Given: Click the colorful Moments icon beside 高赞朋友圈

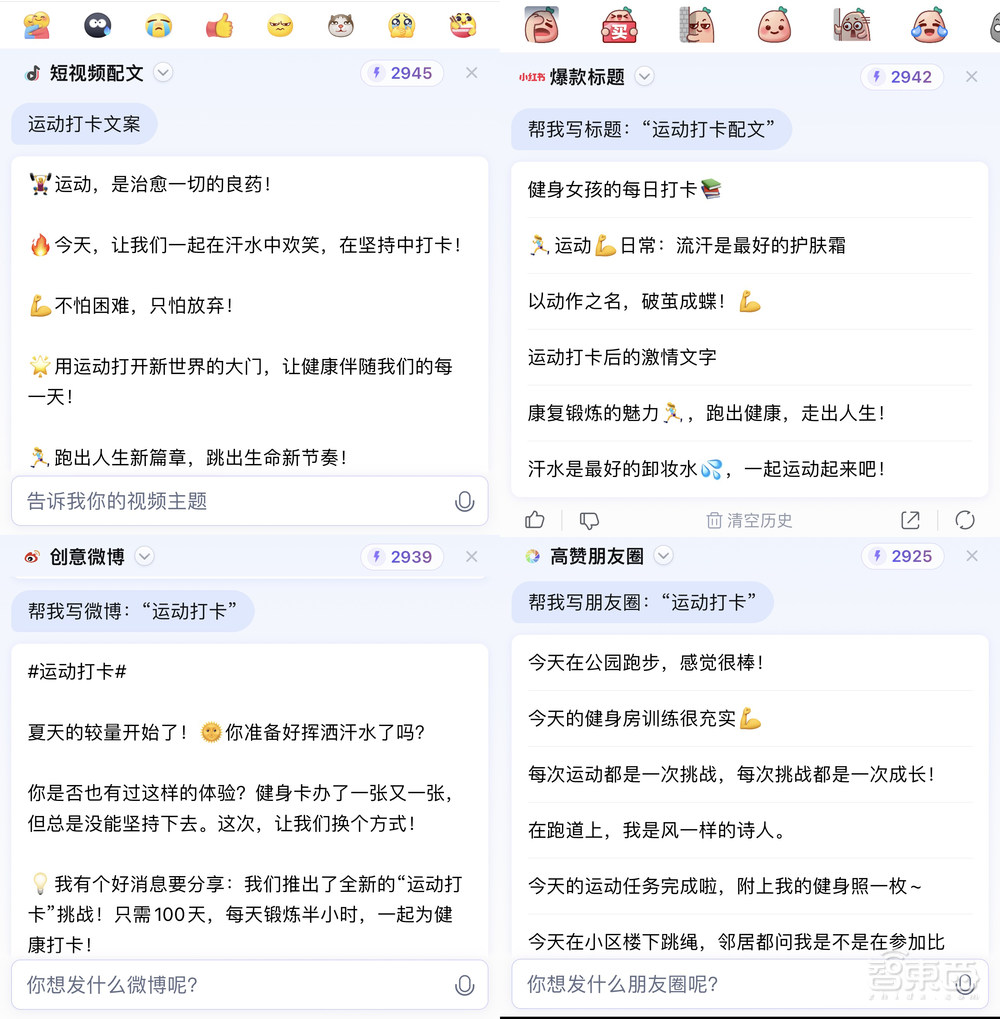Looking at the screenshot, I should click(x=531, y=556).
